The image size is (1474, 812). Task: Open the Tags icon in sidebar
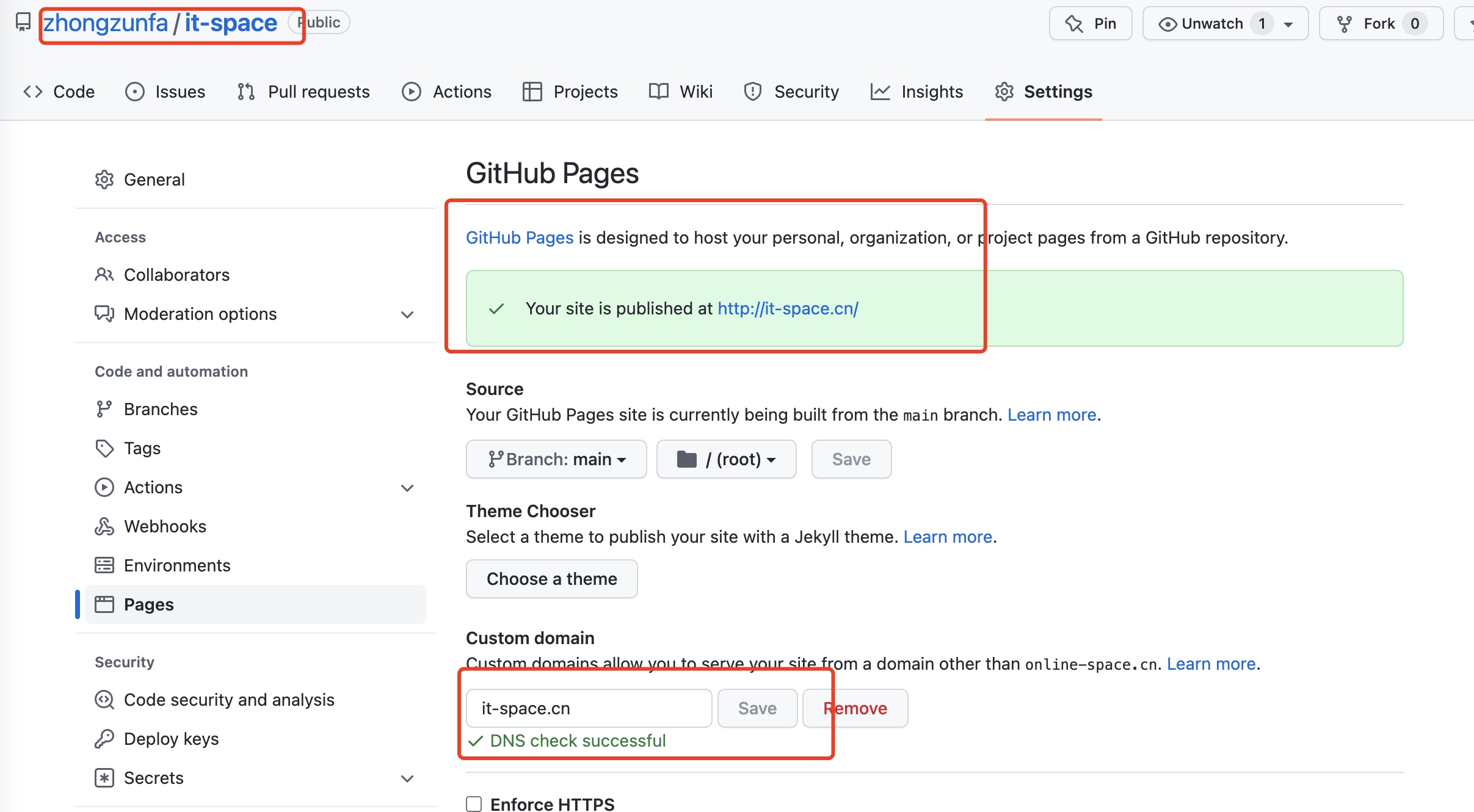click(104, 448)
